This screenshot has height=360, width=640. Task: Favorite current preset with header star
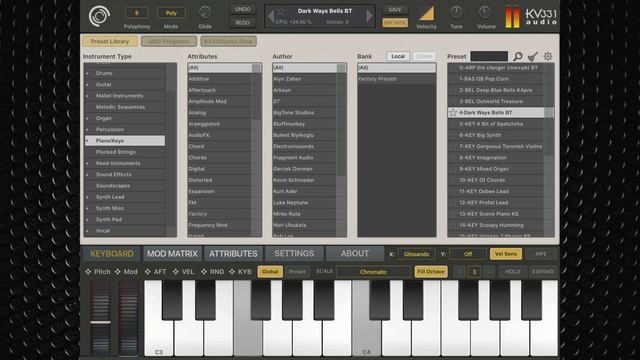point(282,11)
